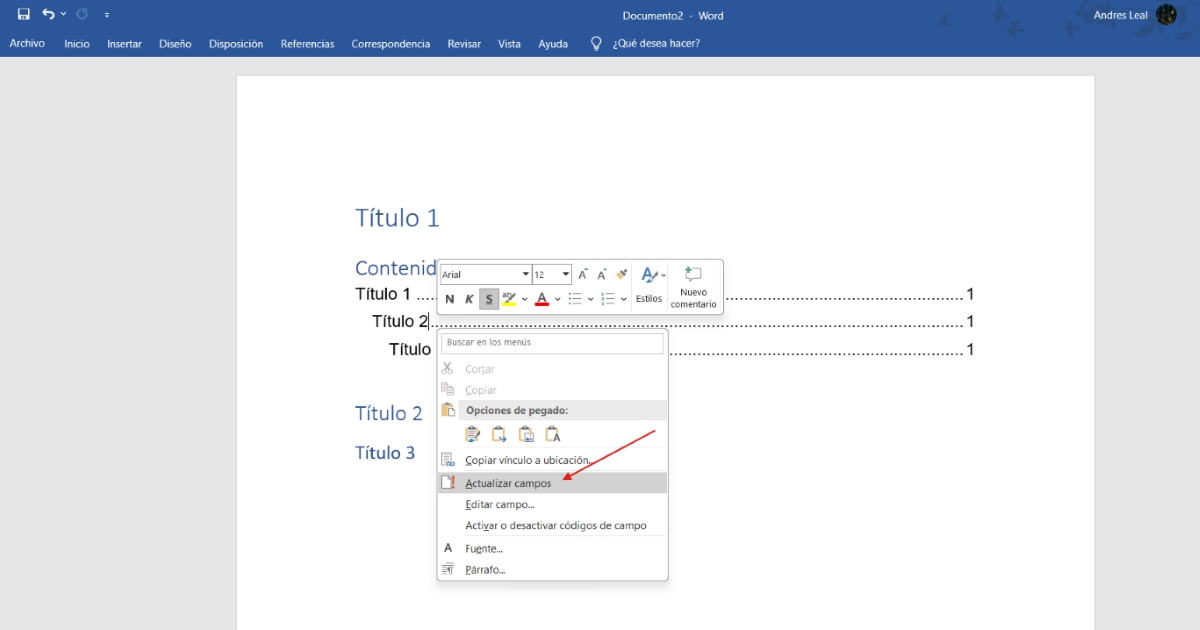
Task: Choose the keep text only paste option
Action: coord(553,434)
